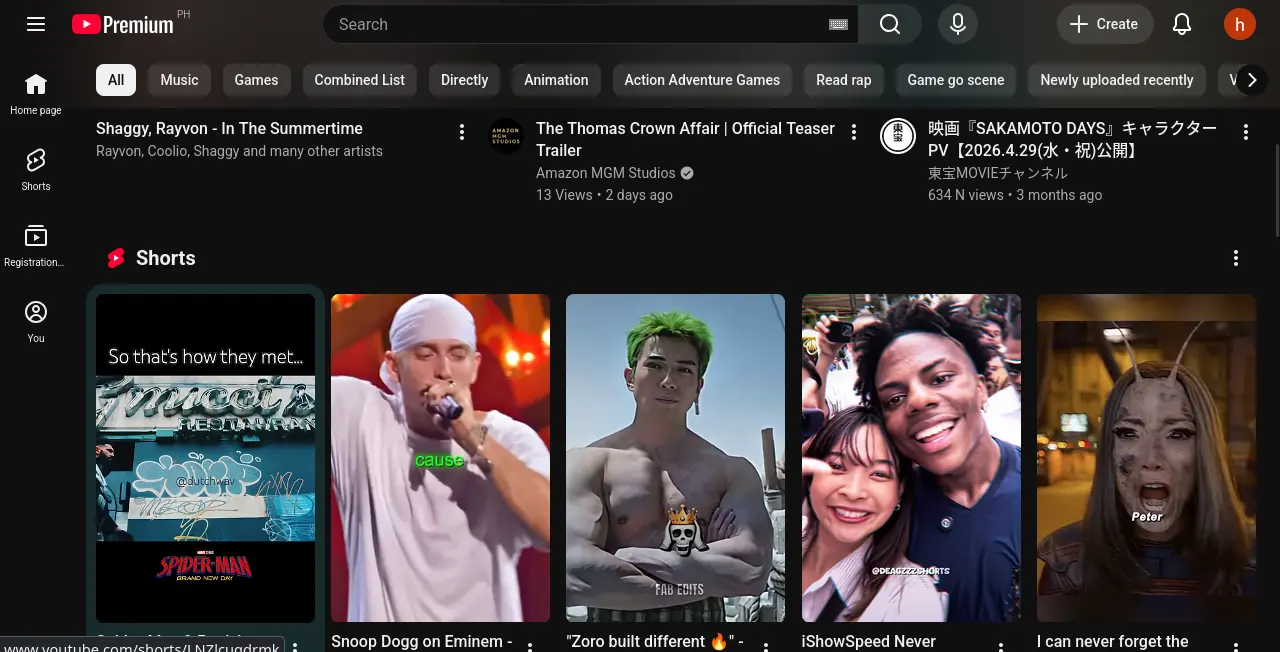The image size is (1280, 652).
Task: Play the Spider-Man Brand New Day short
Action: click(205, 458)
